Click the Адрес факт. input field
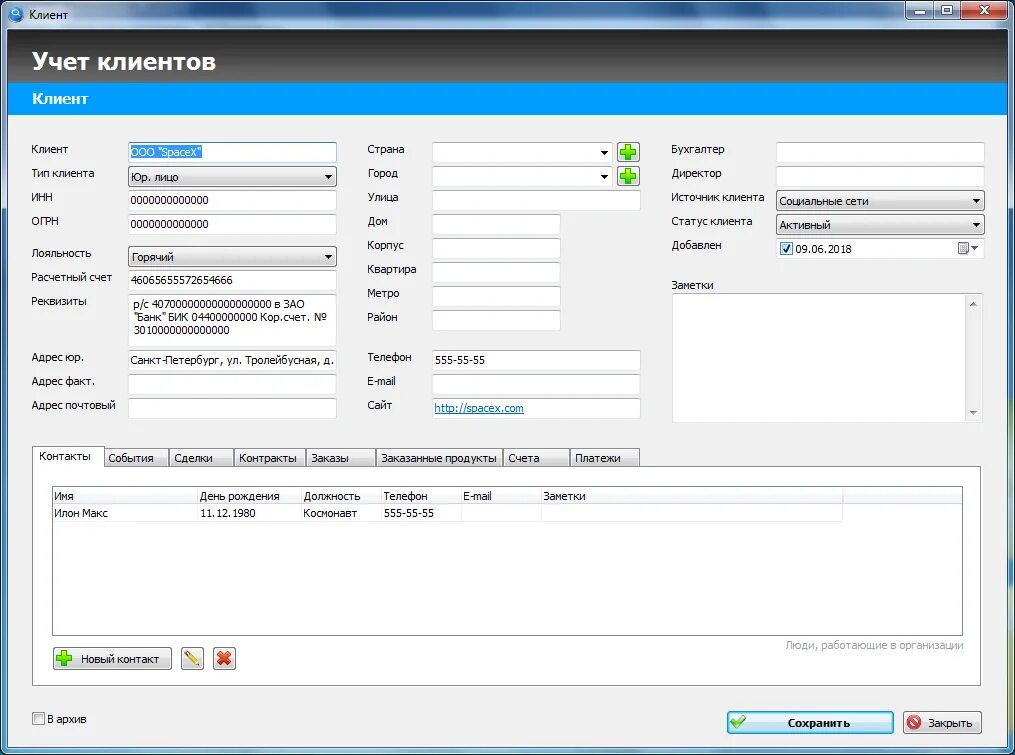 point(232,384)
